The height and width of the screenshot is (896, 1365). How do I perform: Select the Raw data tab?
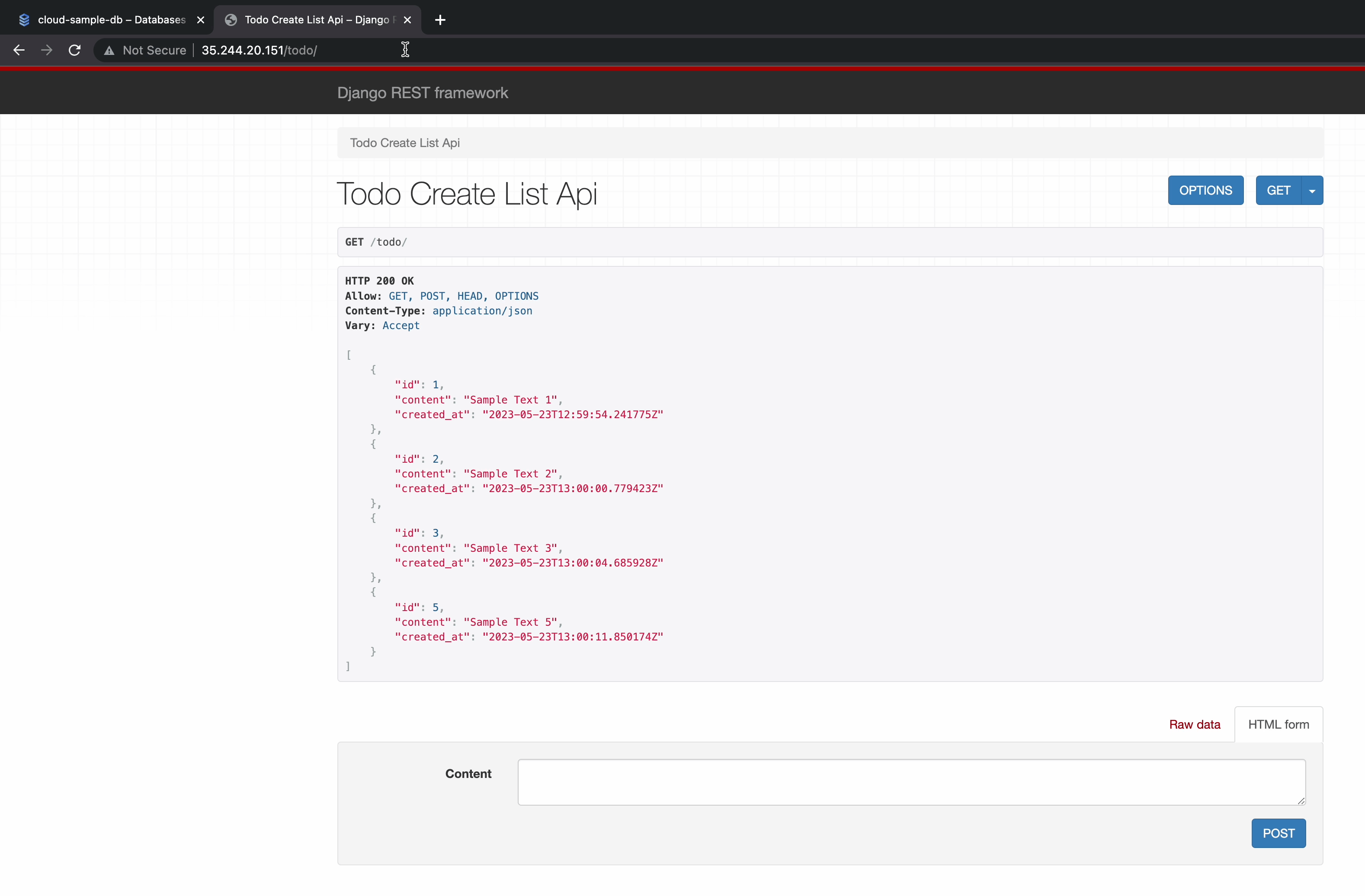tap(1194, 725)
